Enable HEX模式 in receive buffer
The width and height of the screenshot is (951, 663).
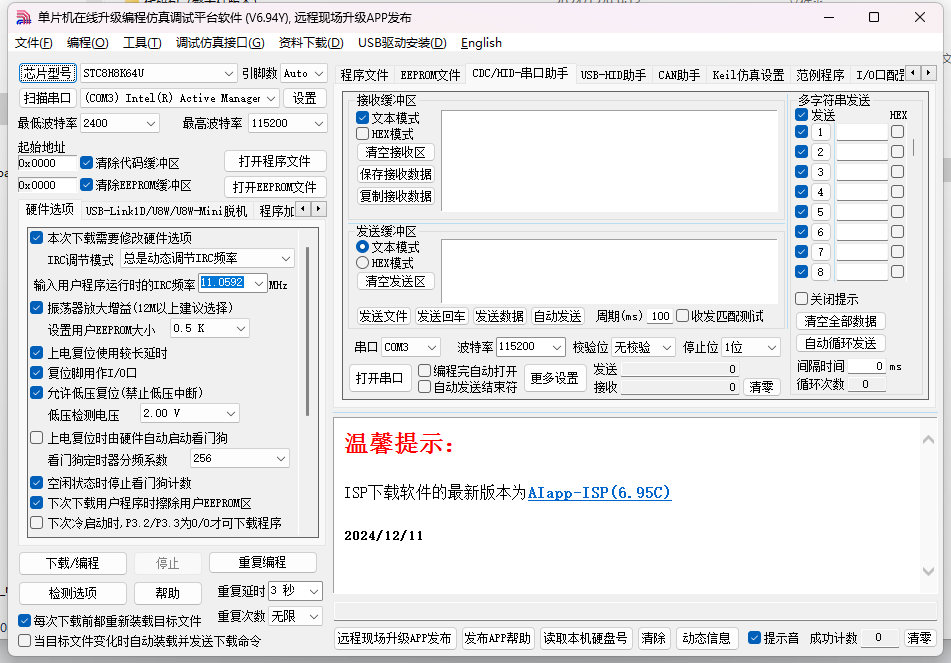[x=363, y=133]
